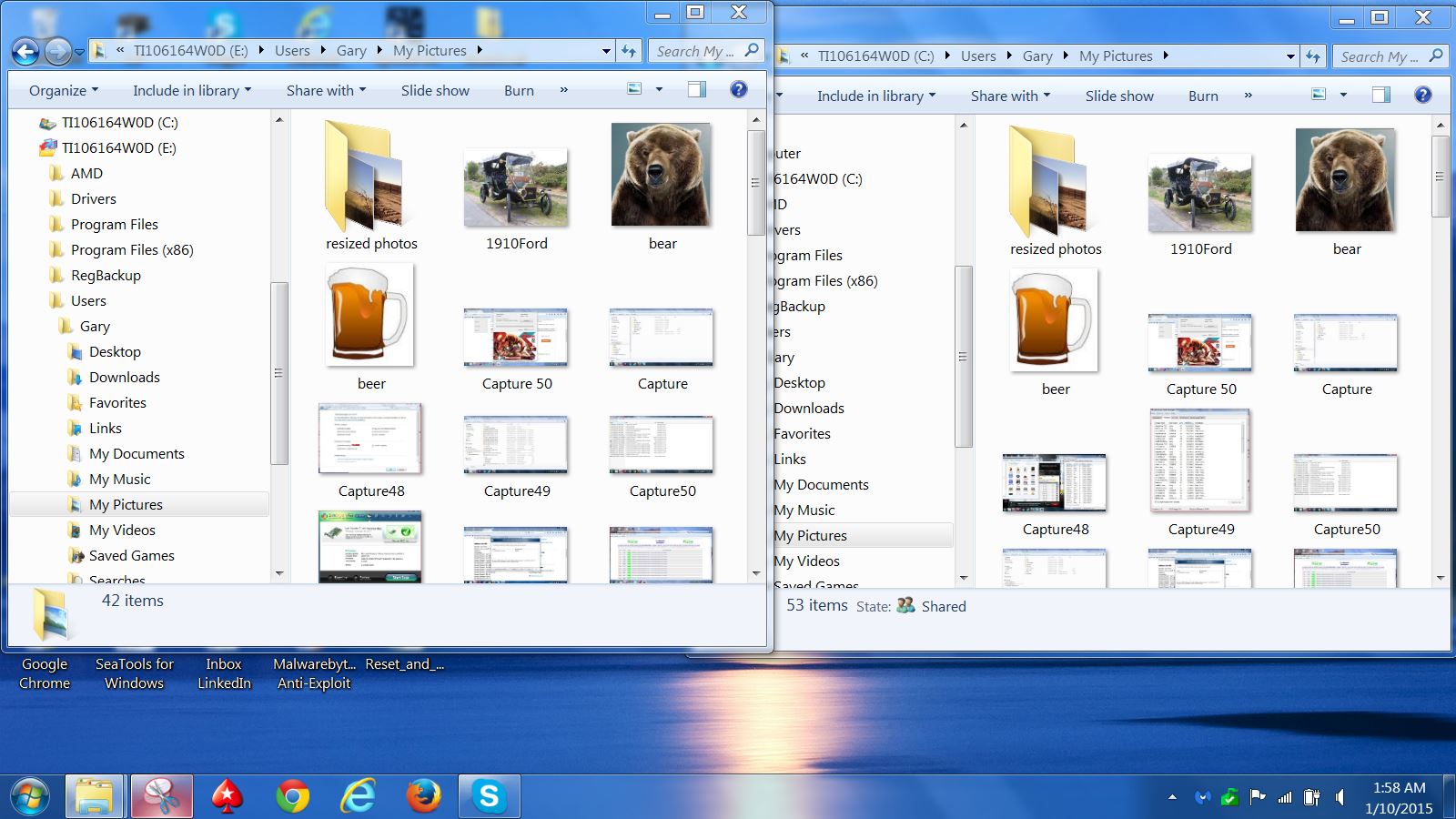Screen dimensions: 1456x819
Task: Click the search box in left Explorer window
Action: coord(696,51)
